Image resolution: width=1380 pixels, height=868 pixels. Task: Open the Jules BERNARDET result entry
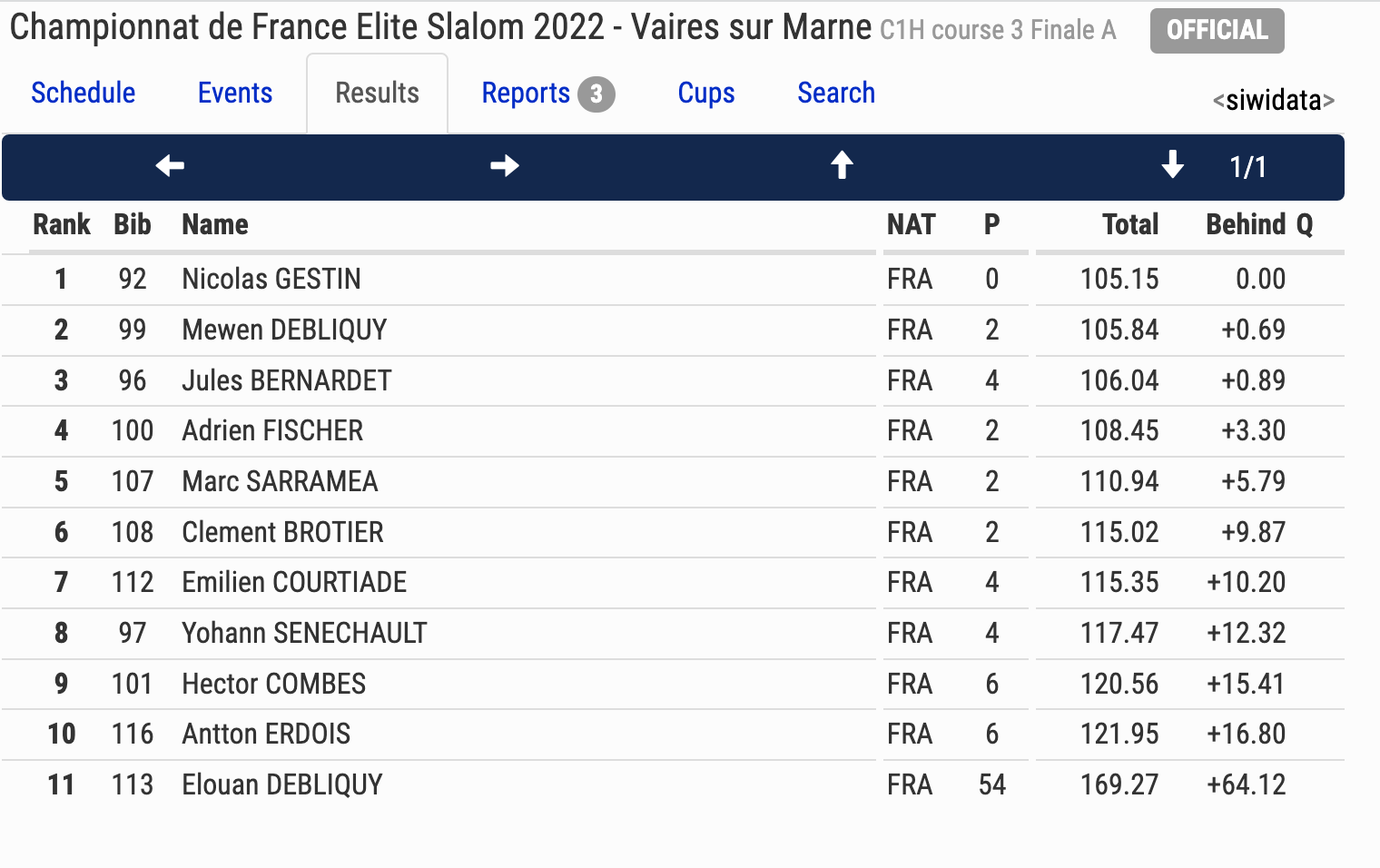[673, 380]
